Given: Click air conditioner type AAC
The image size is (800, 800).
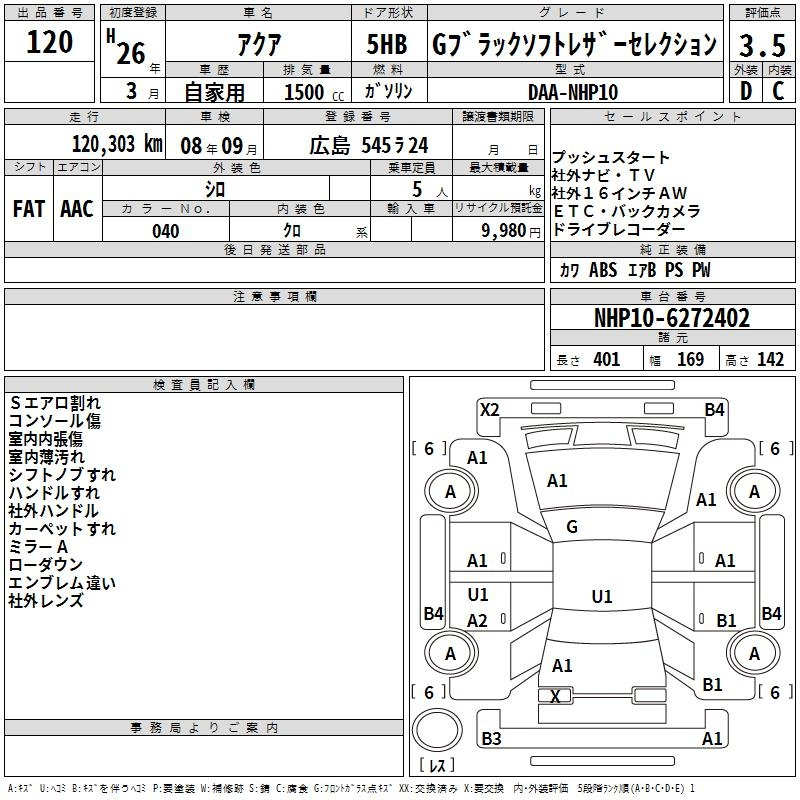Looking at the screenshot, I should [x=77, y=209].
